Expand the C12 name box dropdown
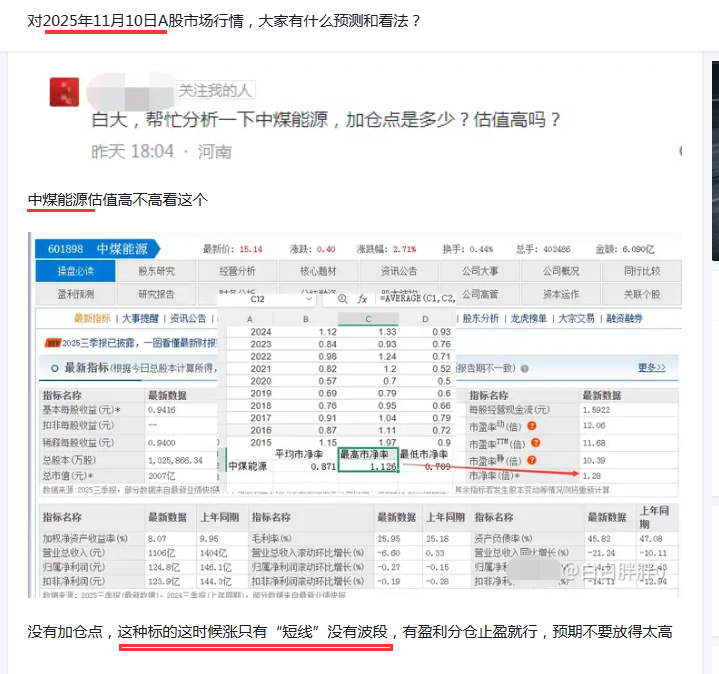Screen dimensions: 719x674 (309, 299)
